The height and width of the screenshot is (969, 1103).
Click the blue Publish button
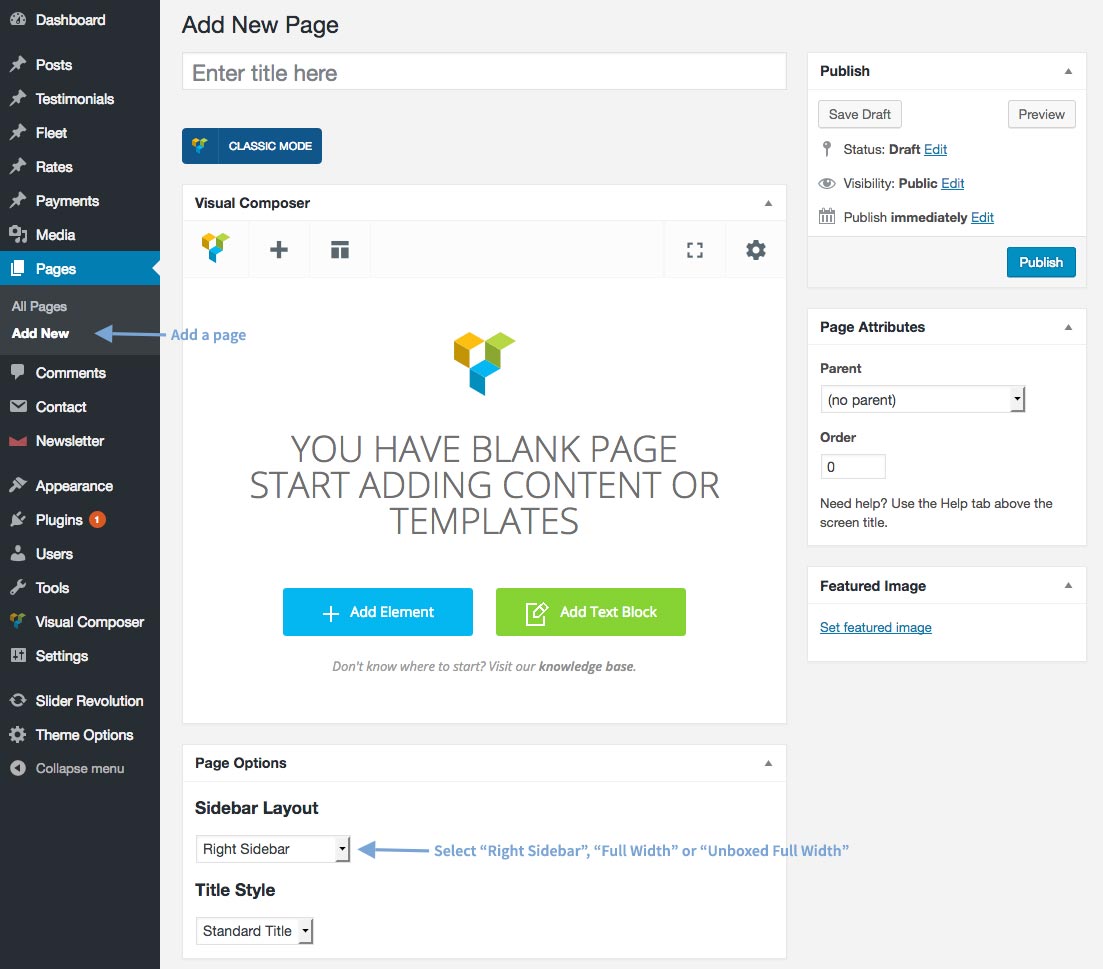(1041, 262)
